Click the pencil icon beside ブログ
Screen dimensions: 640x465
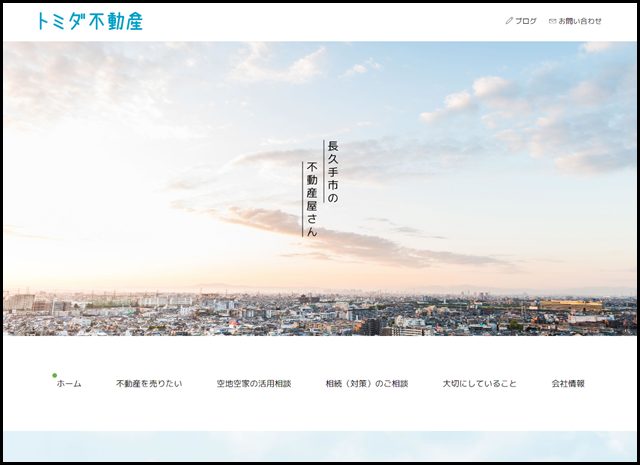[509, 21]
